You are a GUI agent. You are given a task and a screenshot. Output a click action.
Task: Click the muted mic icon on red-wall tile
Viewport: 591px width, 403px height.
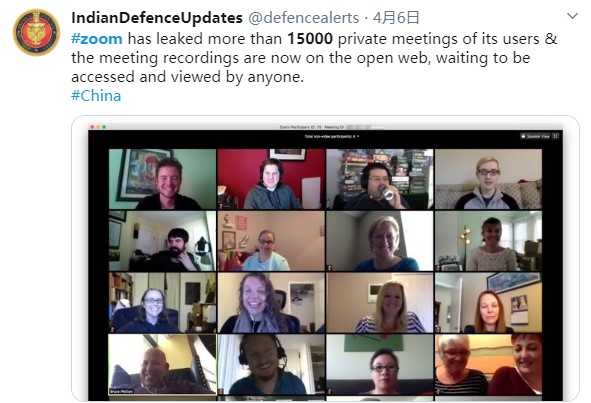[x=220, y=206]
